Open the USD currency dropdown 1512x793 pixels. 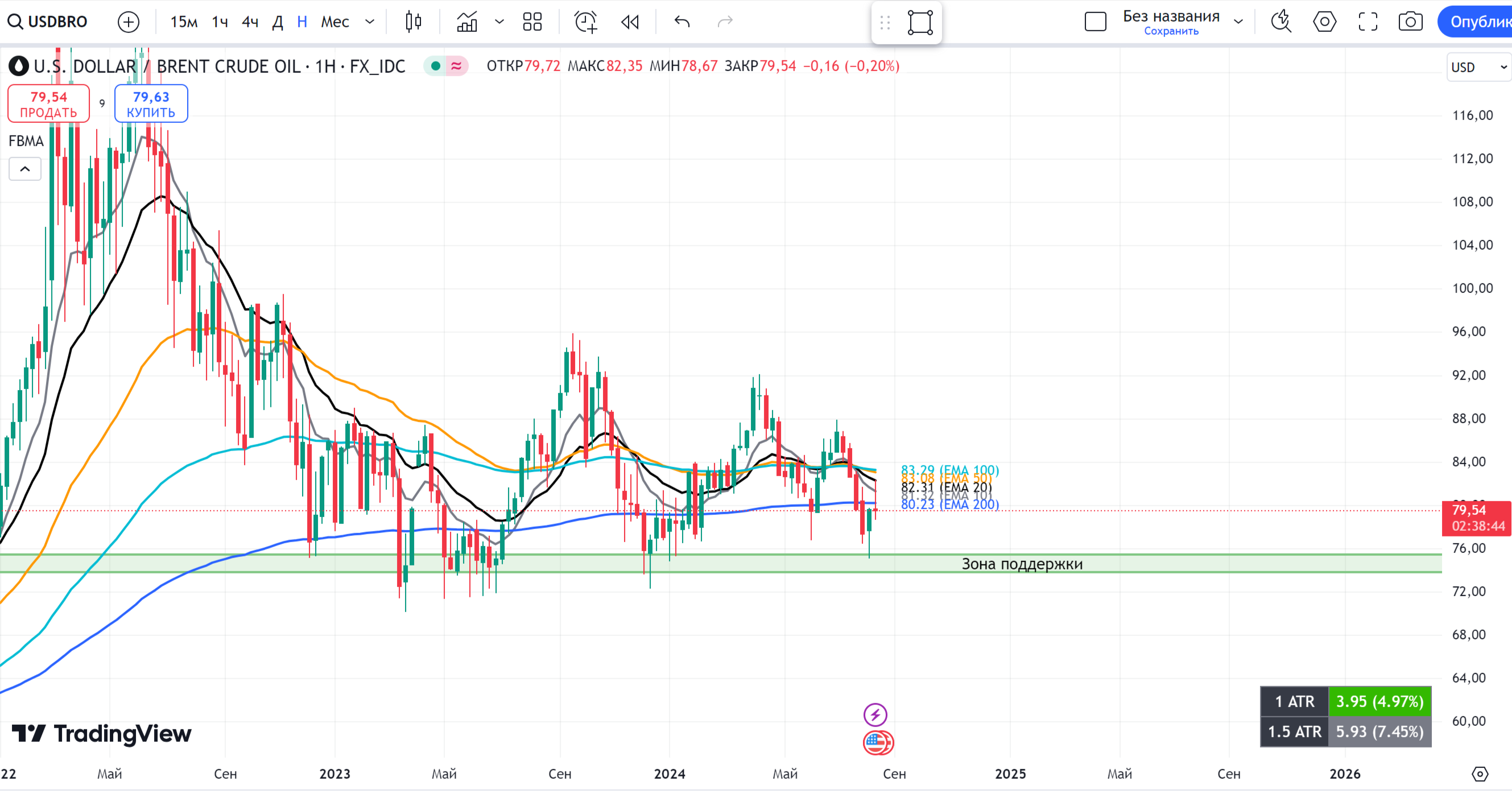pos(1478,67)
